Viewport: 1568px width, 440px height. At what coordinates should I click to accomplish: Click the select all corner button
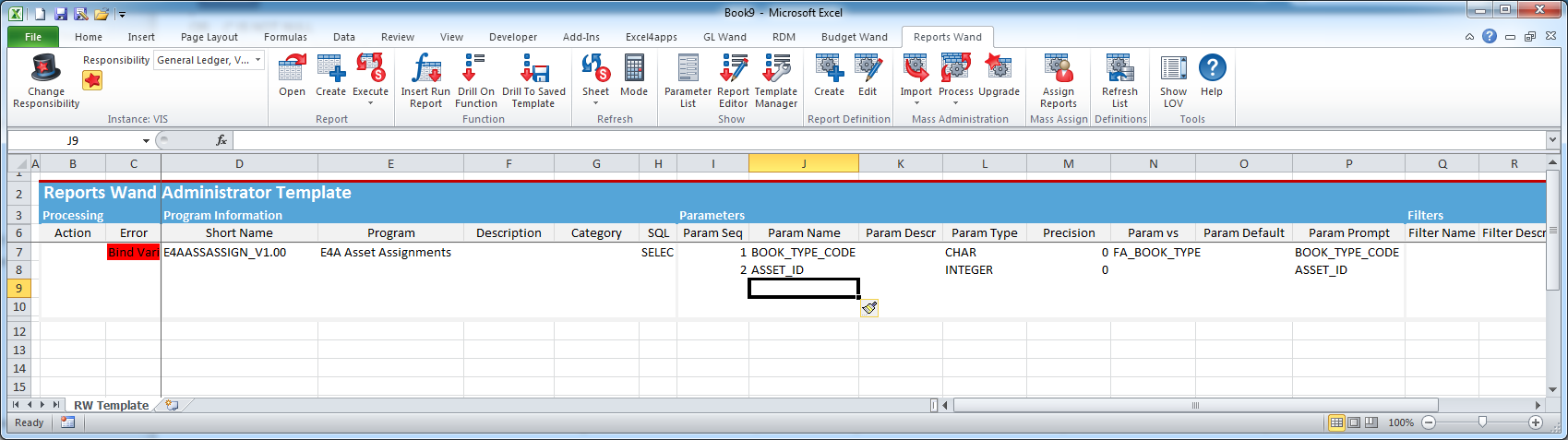pyautogui.click(x=18, y=163)
